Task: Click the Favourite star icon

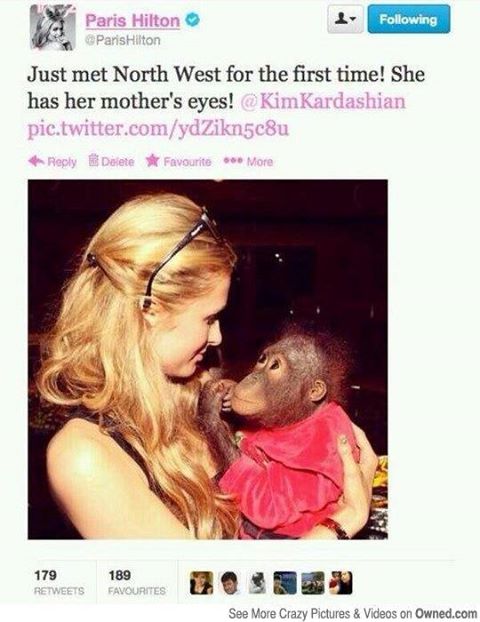Action: tap(152, 161)
